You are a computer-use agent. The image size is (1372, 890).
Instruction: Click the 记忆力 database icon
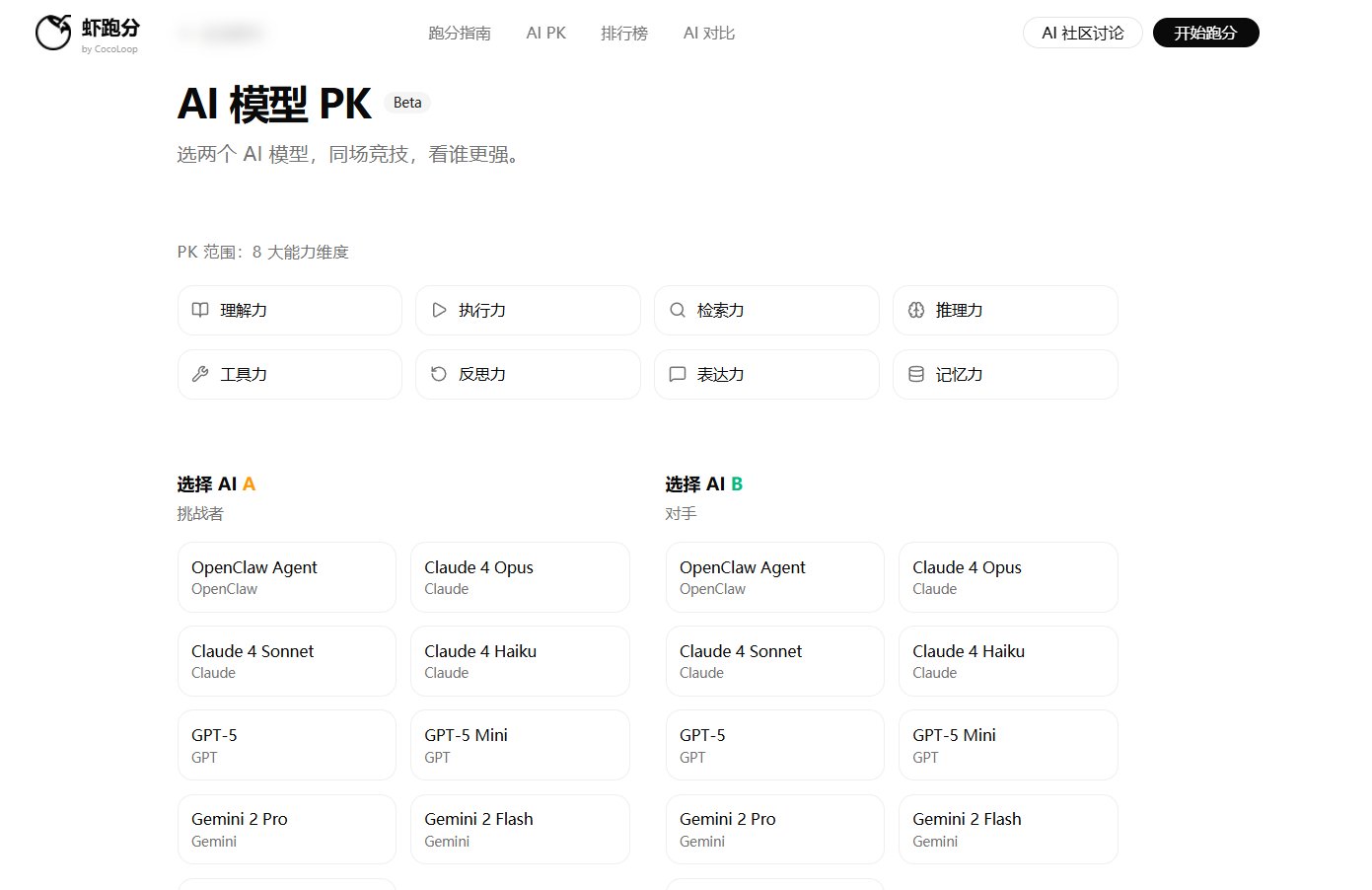(x=915, y=374)
